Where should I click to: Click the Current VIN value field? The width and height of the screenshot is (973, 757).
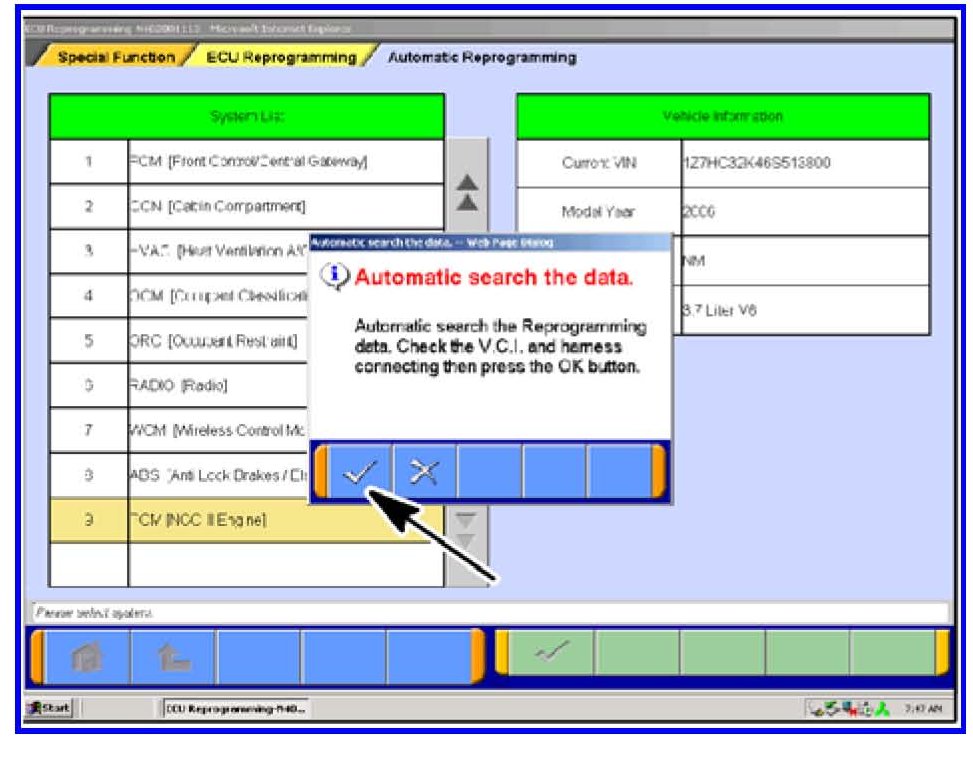804,163
